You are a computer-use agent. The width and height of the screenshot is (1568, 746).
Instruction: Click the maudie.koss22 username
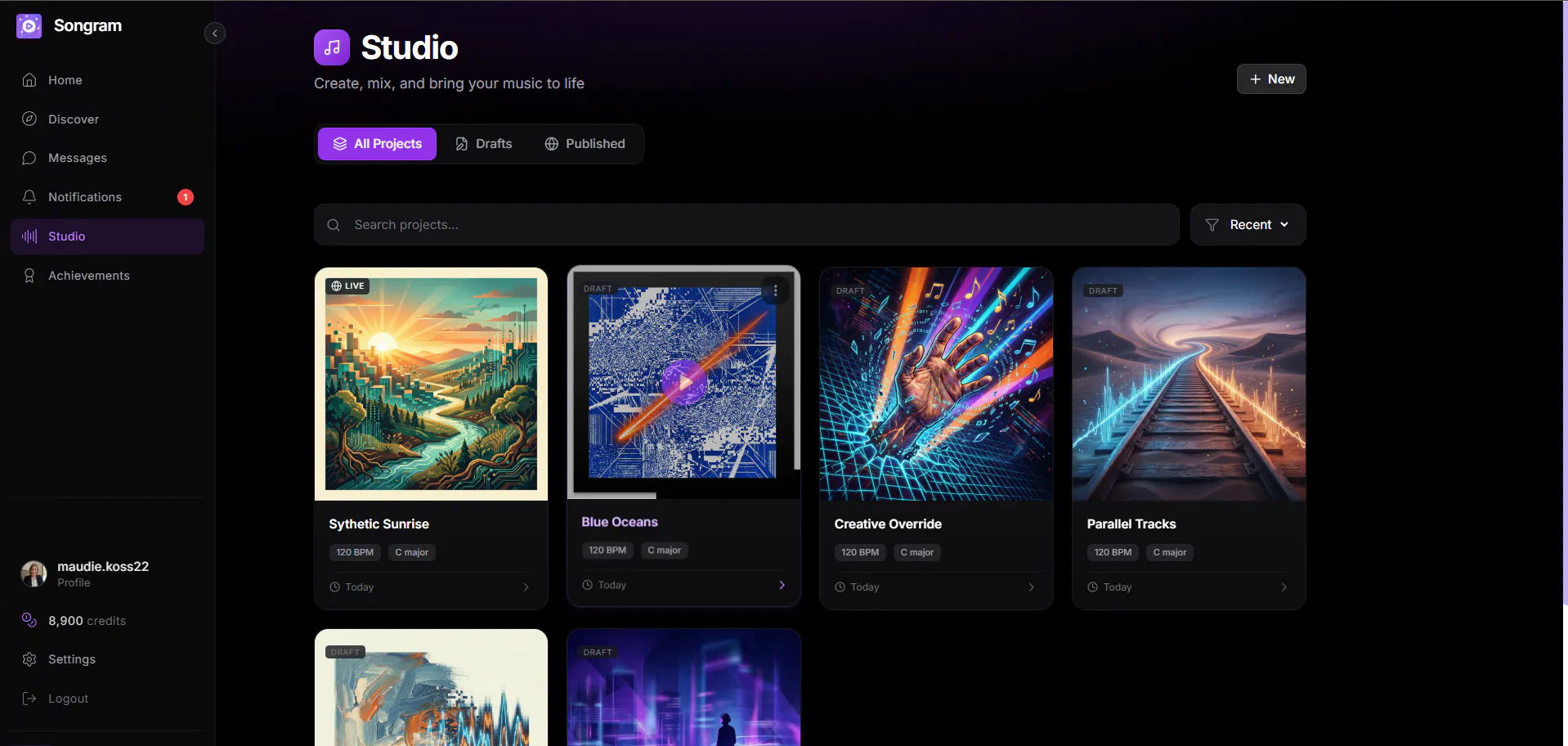[103, 567]
